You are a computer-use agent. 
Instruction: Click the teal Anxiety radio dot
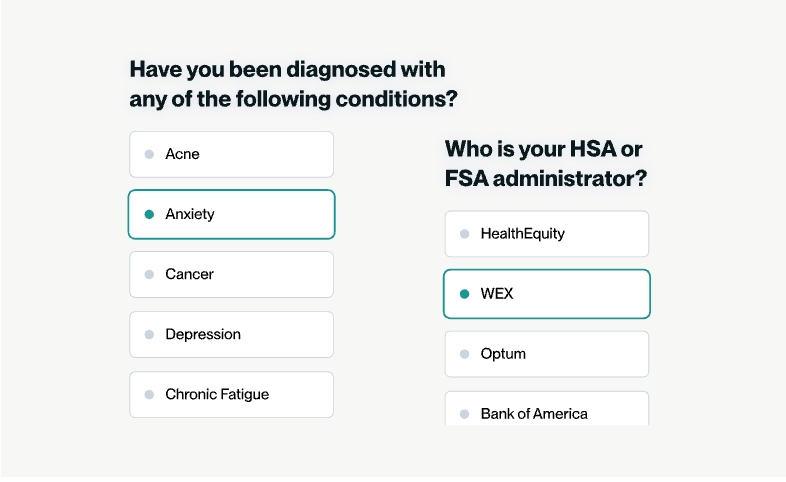149,214
